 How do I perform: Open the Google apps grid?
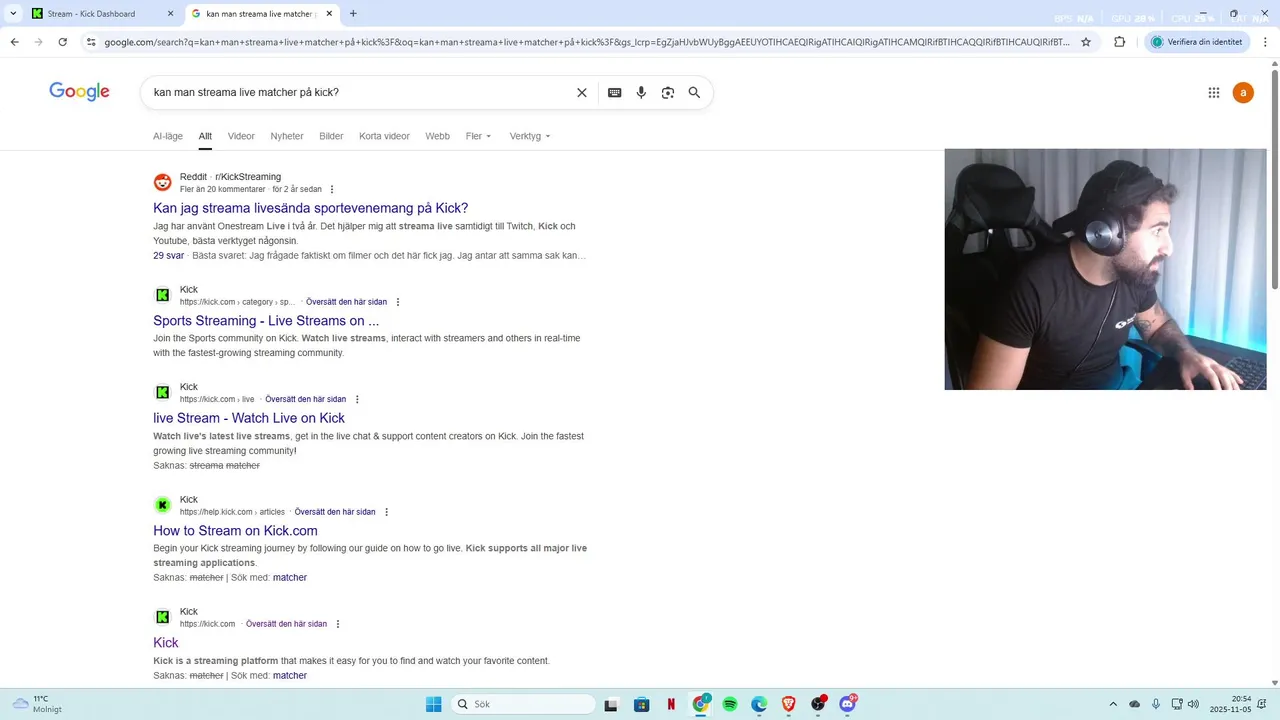click(x=1213, y=93)
